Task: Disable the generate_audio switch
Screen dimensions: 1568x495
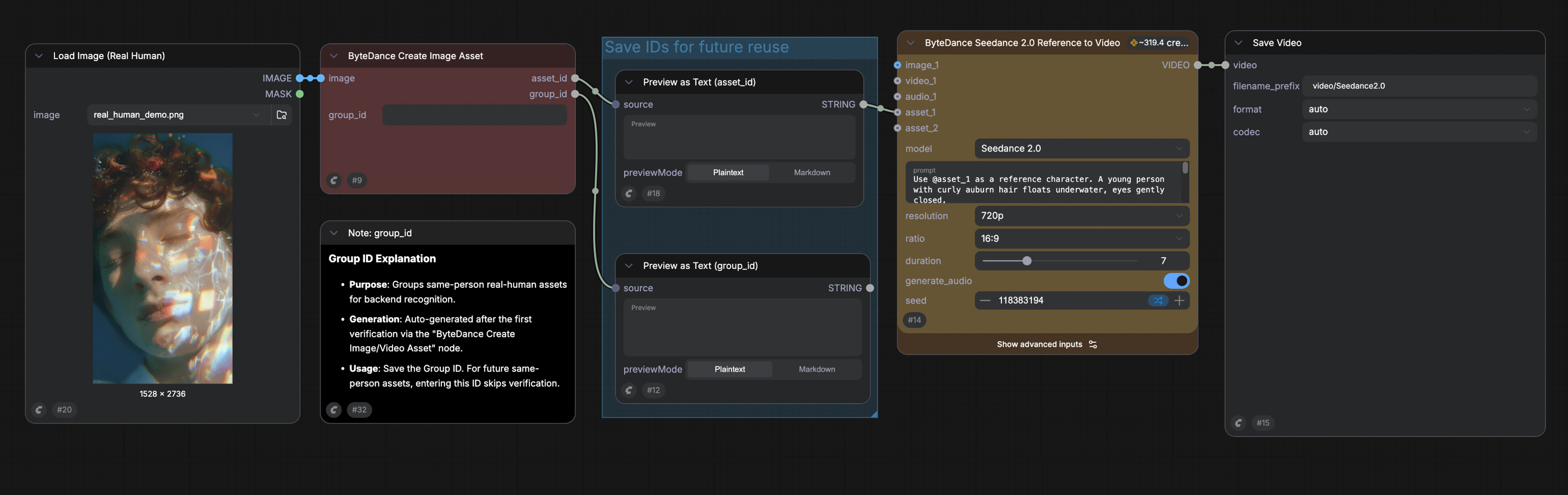Action: tap(1176, 281)
